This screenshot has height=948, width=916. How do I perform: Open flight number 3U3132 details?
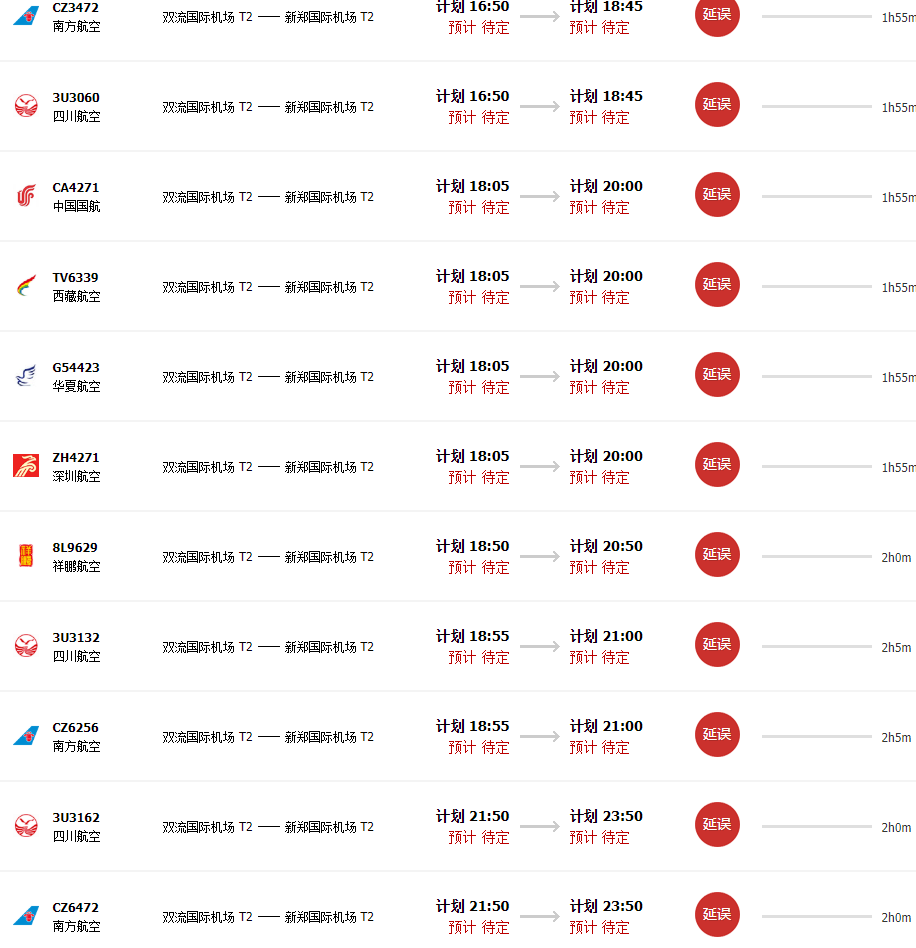click(76, 637)
